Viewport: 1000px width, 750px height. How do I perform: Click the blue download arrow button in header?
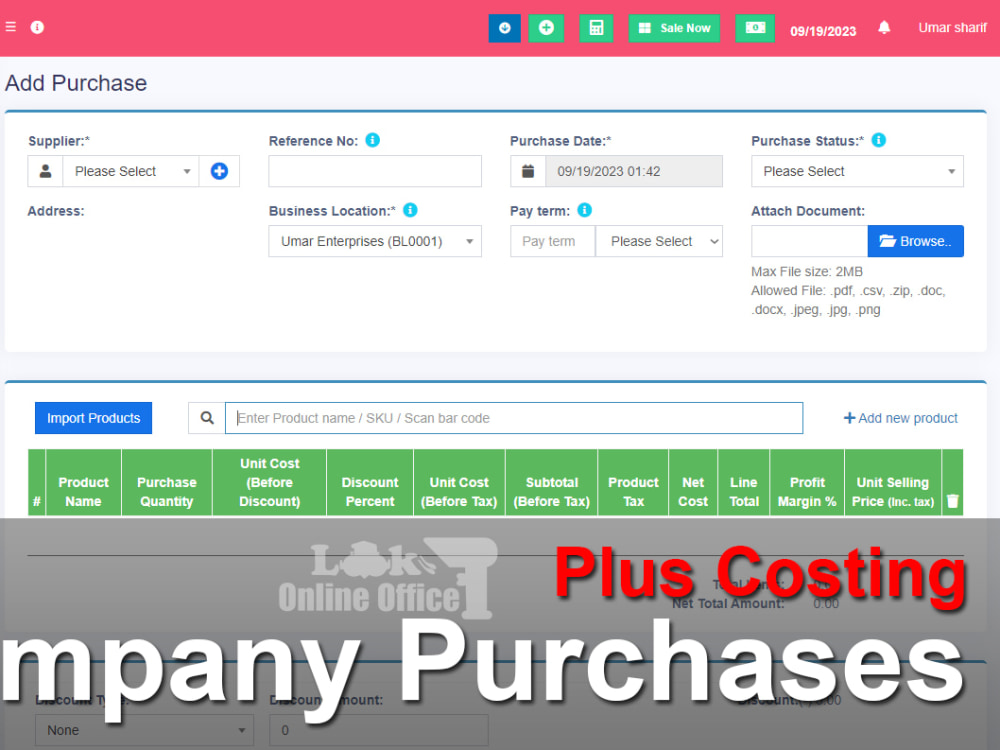click(504, 28)
